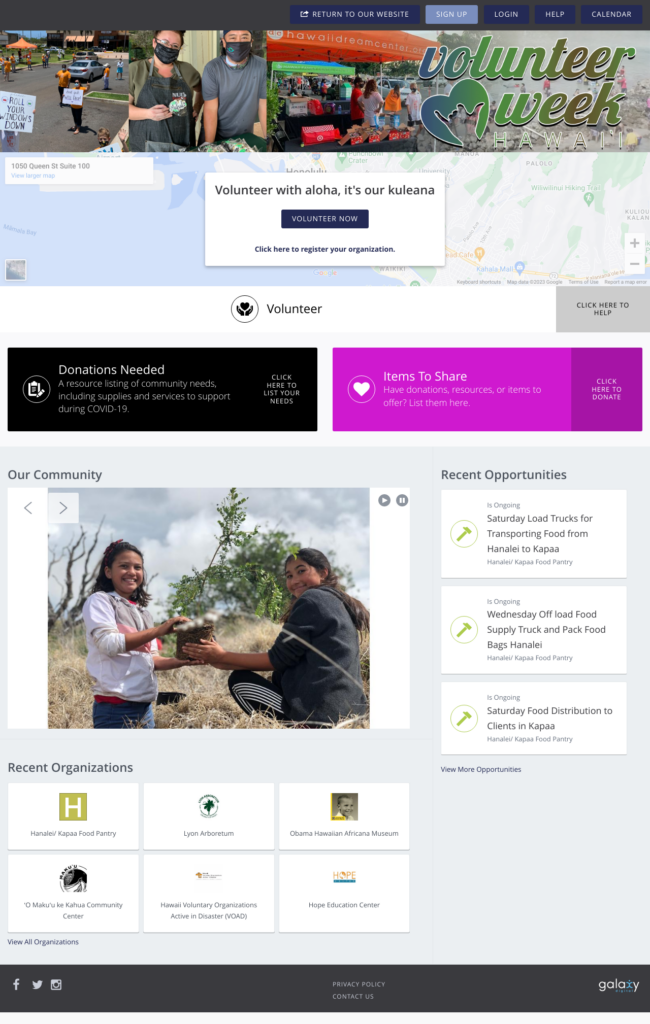The width and height of the screenshot is (650, 1024).
Task: Go to previous community slide
Action: [28, 508]
